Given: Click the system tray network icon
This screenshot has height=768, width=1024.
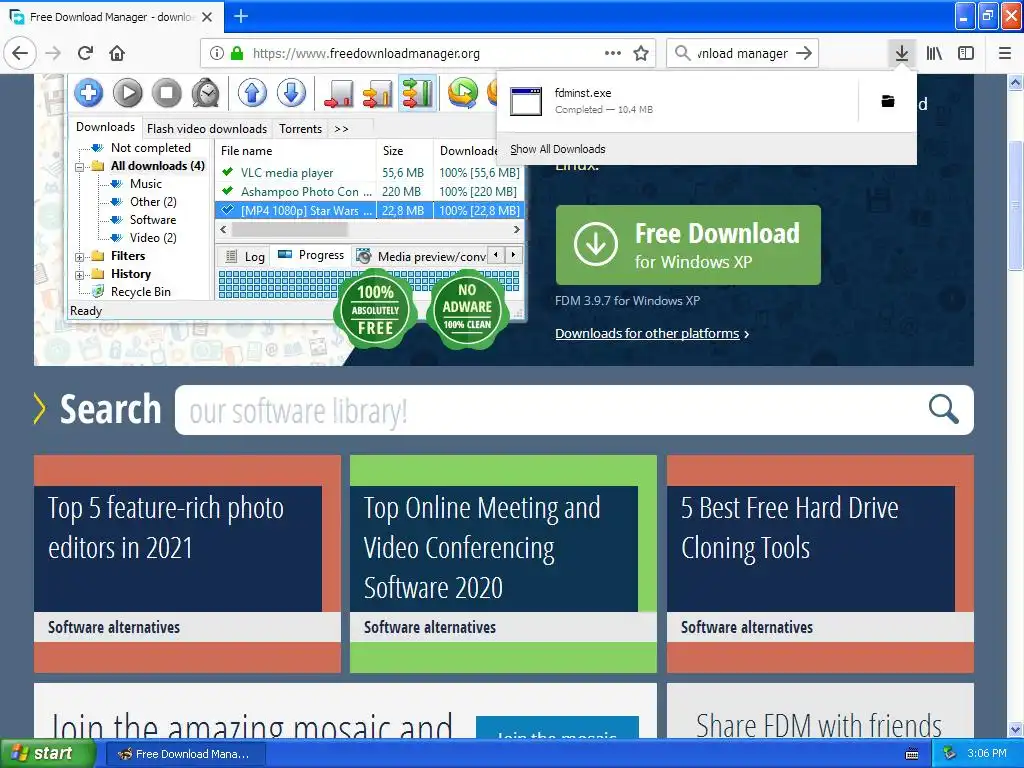Looking at the screenshot, I should 950,754.
